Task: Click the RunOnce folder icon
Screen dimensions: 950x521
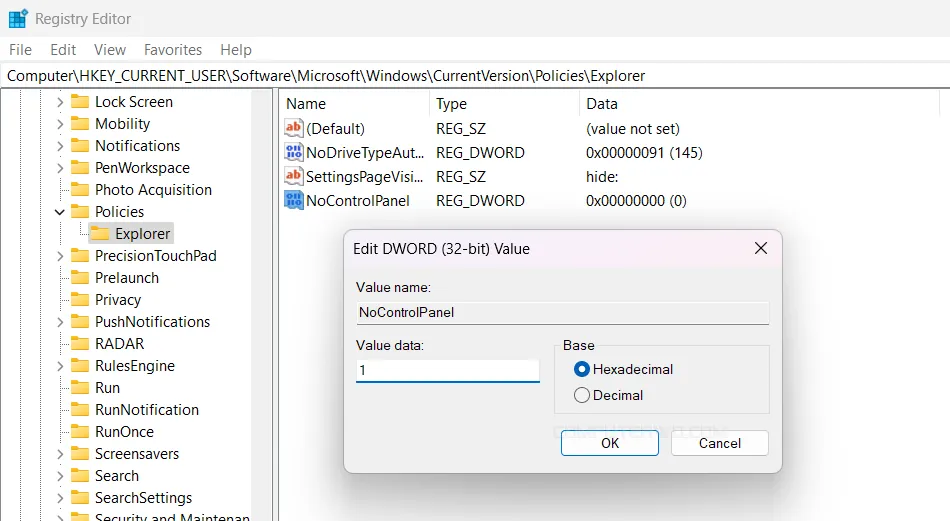Action: coord(80,431)
